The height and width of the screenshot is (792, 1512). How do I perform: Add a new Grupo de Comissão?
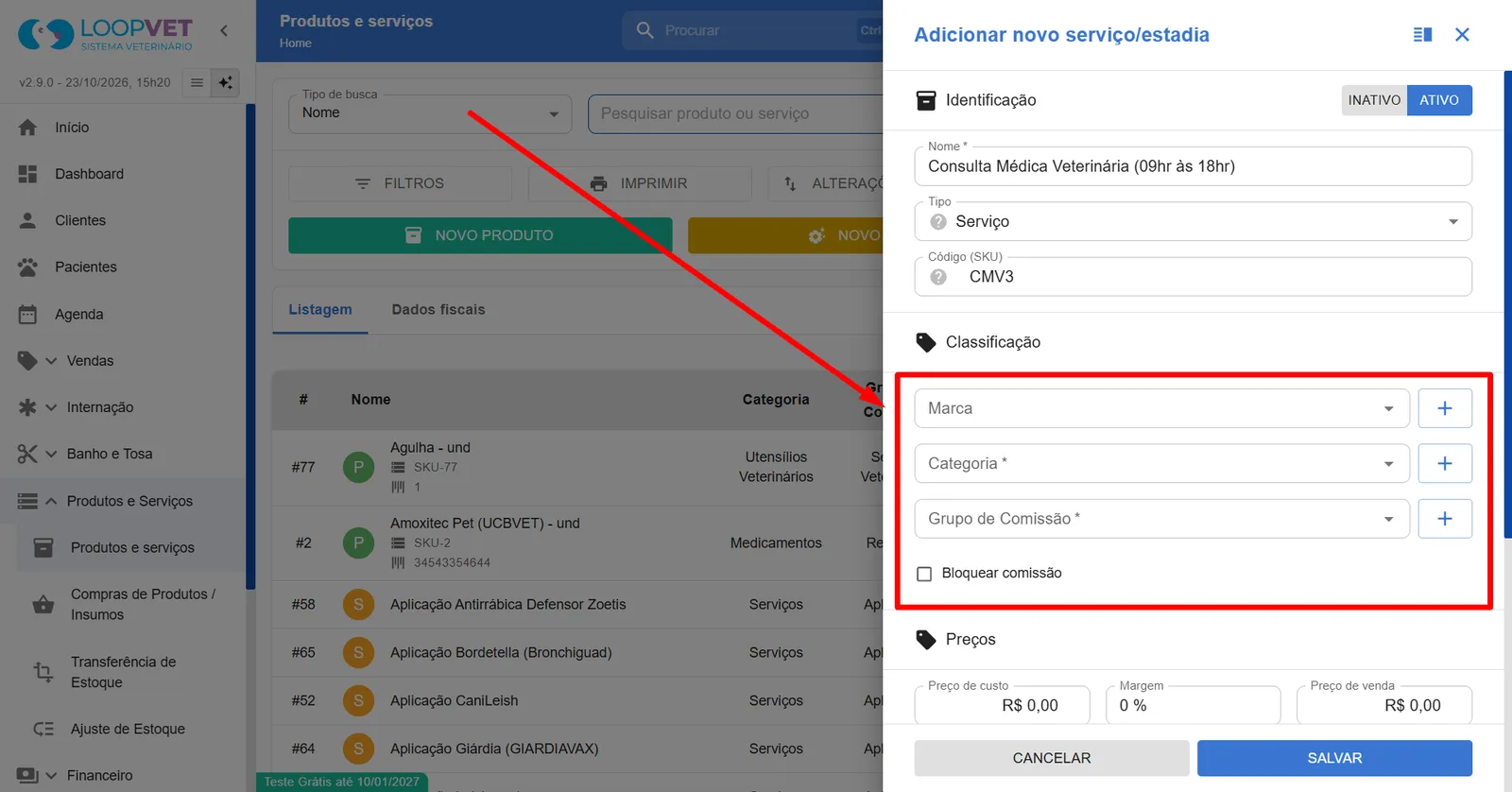(x=1445, y=519)
